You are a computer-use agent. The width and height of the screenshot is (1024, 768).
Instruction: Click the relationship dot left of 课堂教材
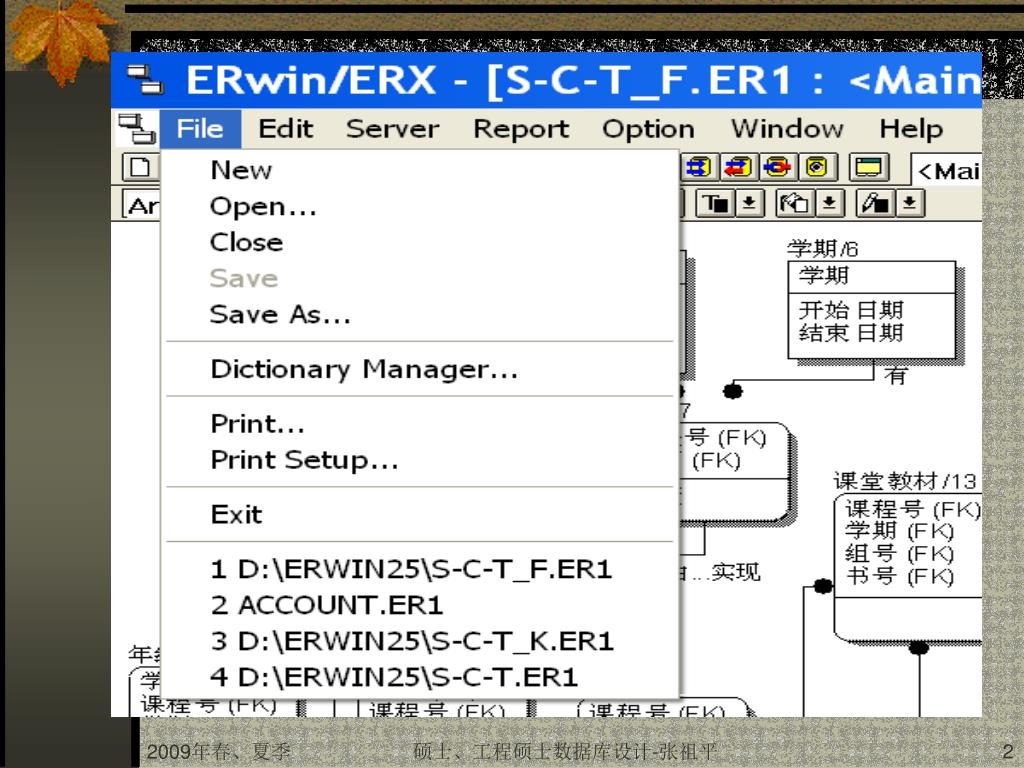[x=823, y=586]
